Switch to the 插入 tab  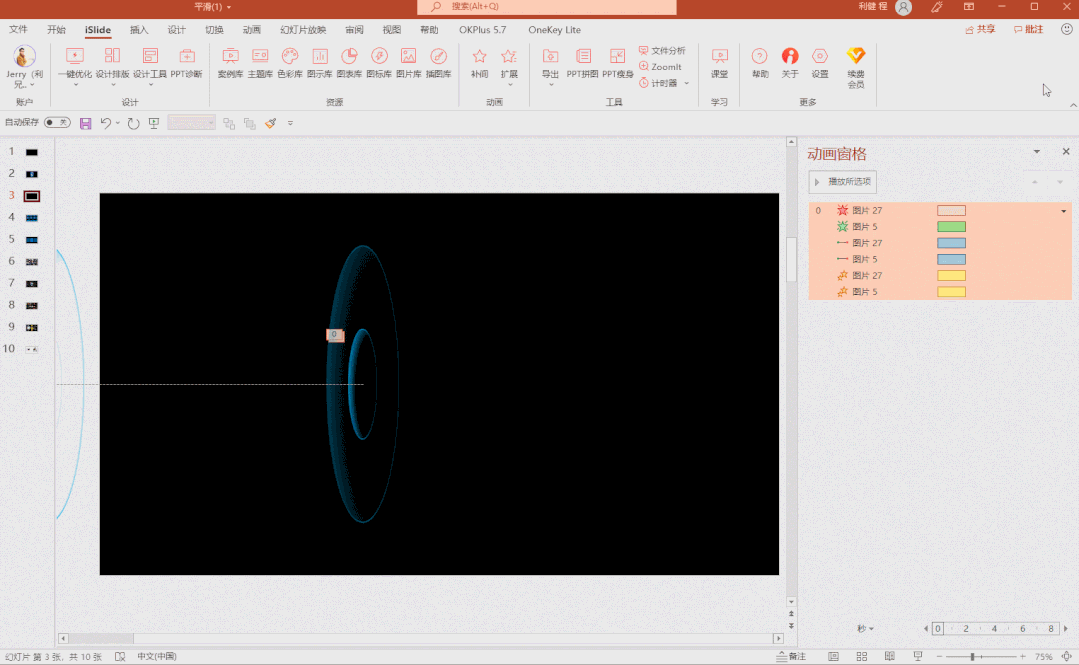[139, 30]
